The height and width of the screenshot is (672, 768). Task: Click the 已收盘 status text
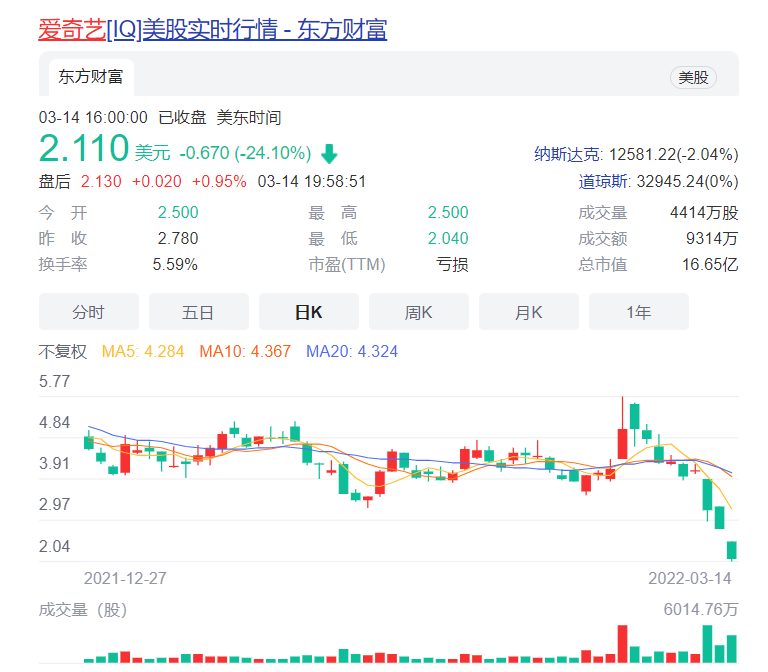(182, 118)
